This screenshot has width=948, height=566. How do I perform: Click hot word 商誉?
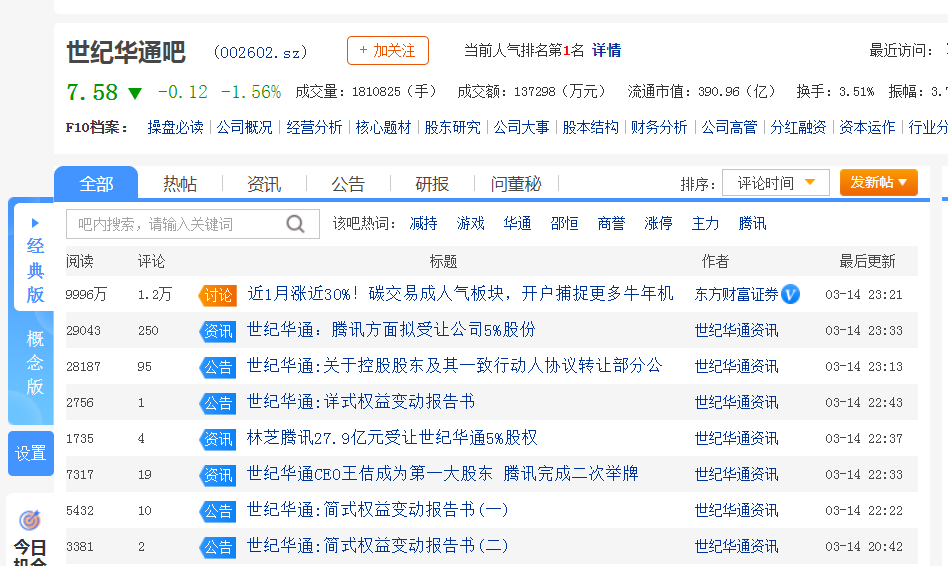(x=611, y=224)
